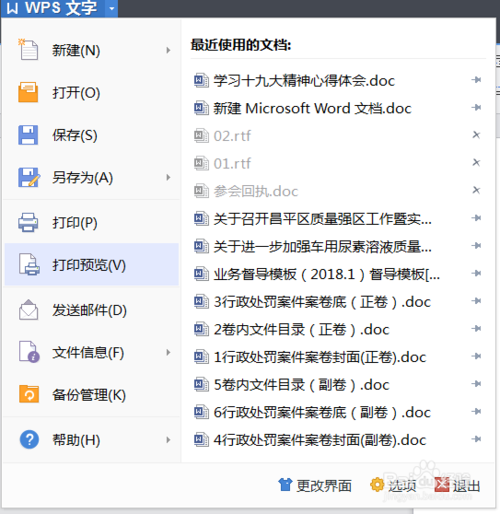Viewport: 500px width, 514px height.
Task: Choose 帮助(H) menu item
Action: (x=92, y=440)
